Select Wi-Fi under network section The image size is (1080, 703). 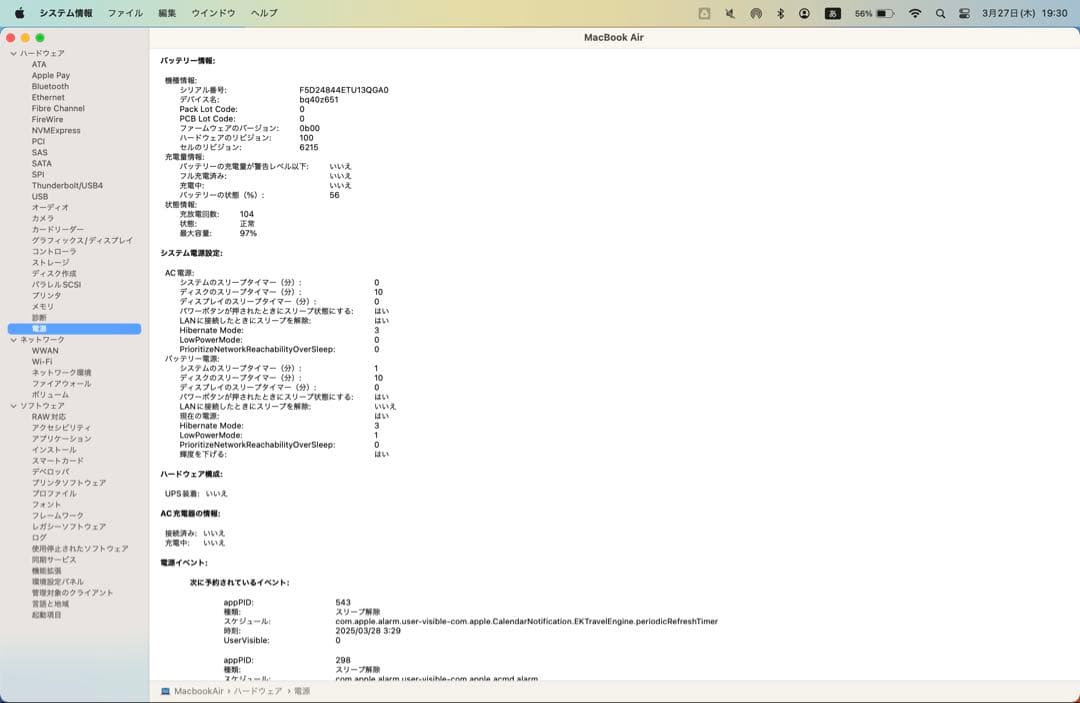pos(42,362)
